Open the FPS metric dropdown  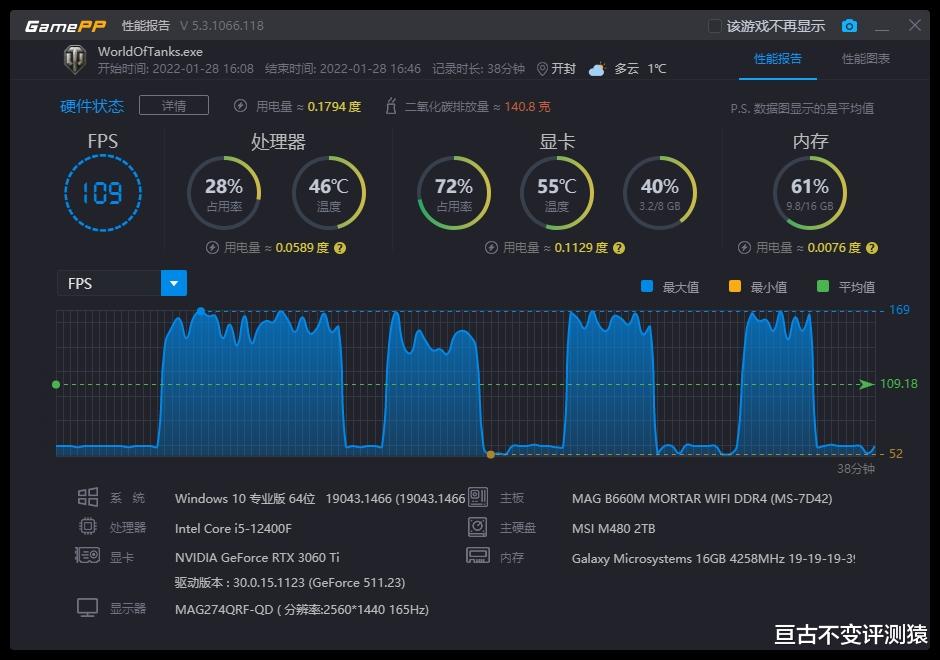[173, 283]
